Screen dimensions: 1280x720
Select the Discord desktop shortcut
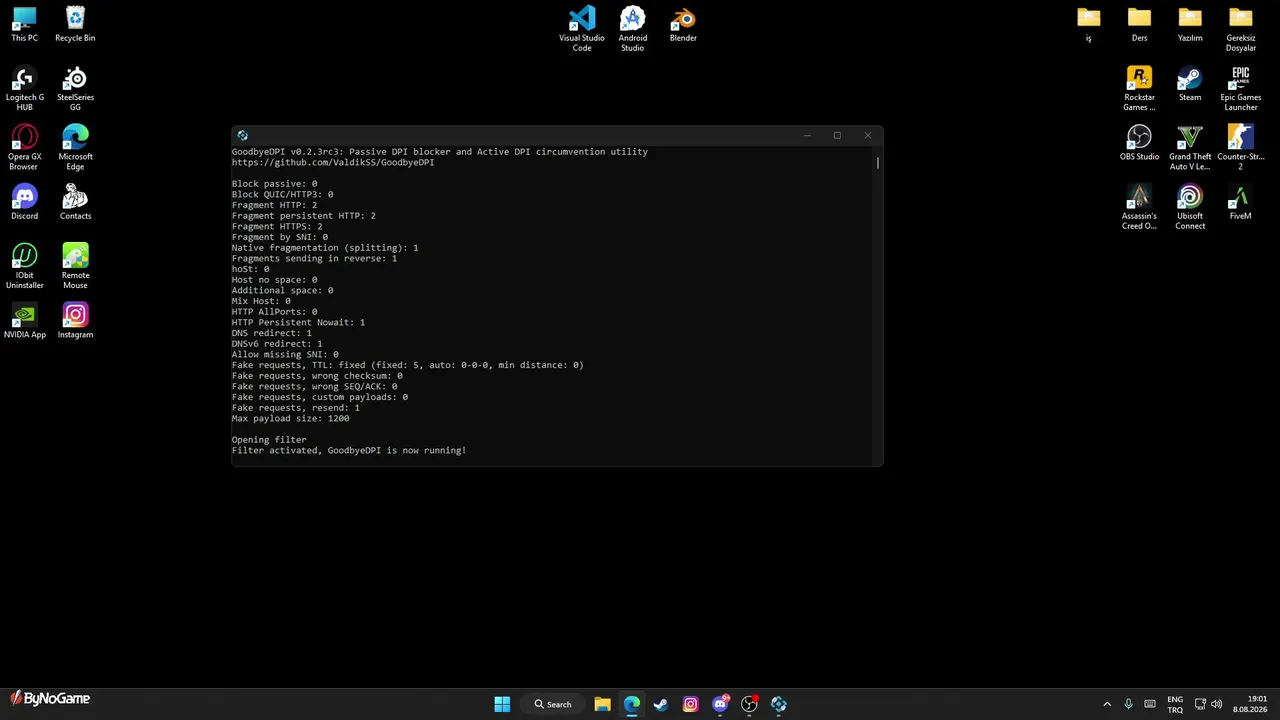click(24, 203)
